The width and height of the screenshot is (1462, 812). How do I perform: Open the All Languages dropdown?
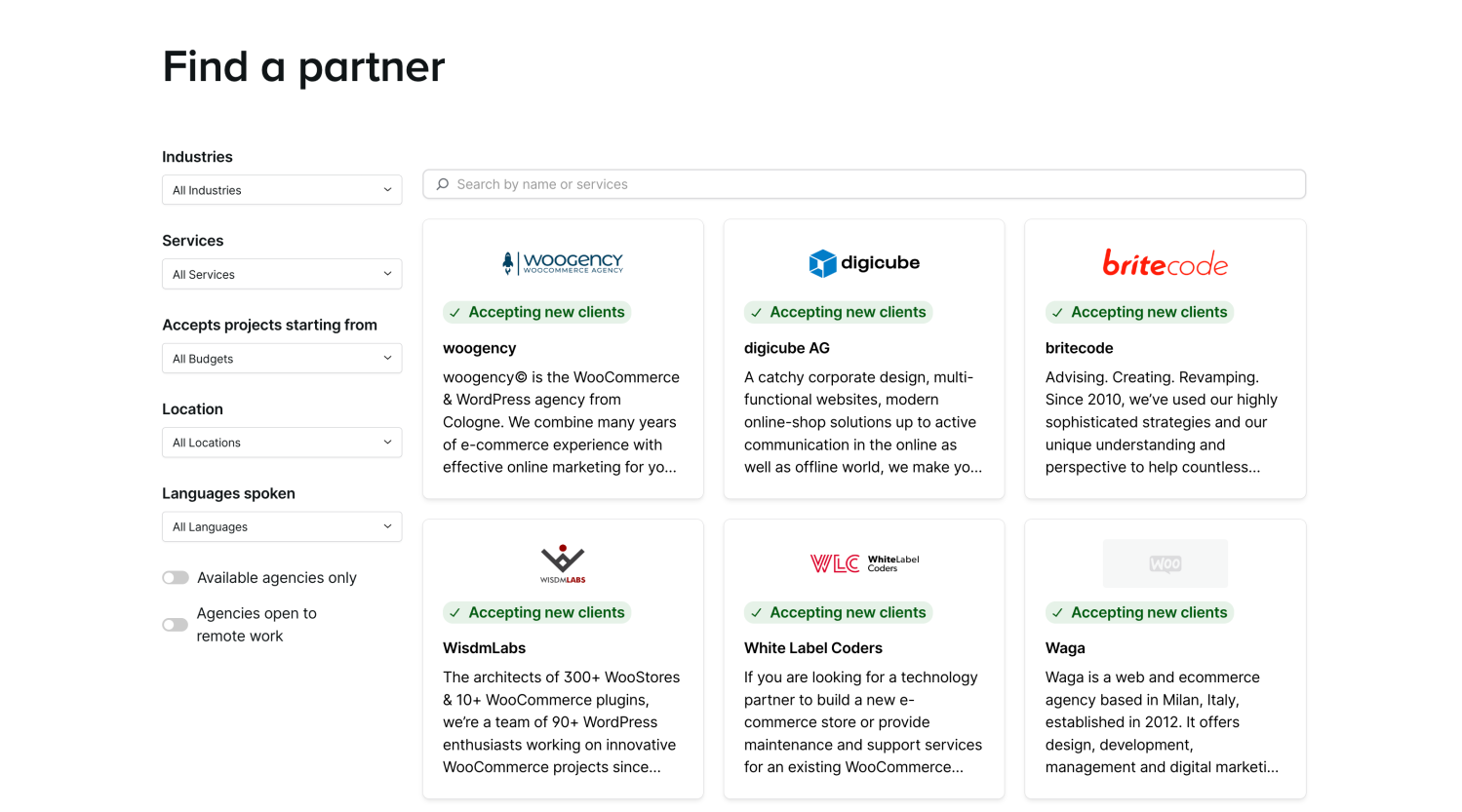coord(281,526)
